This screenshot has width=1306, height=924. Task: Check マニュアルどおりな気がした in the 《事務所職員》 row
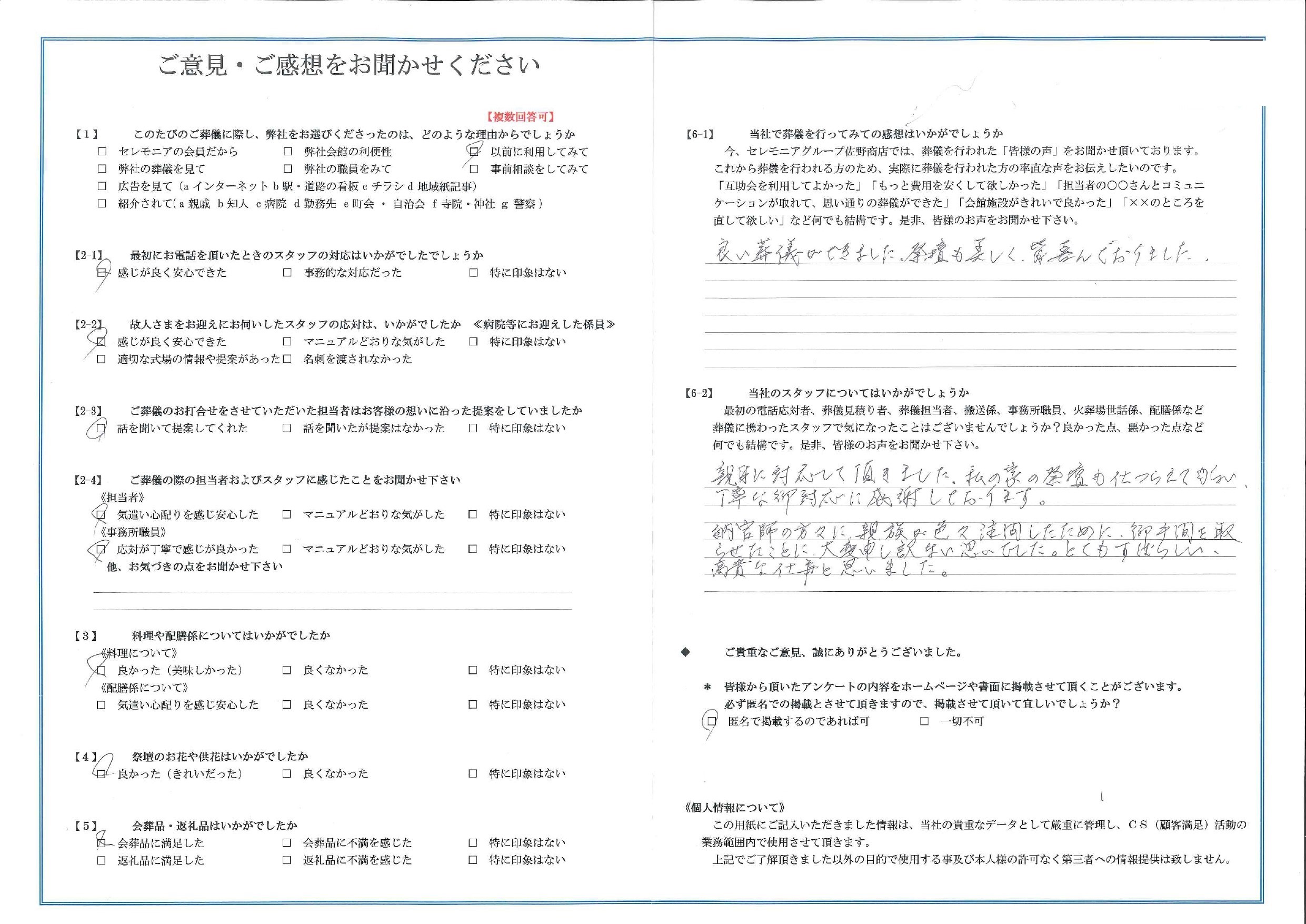point(287,549)
